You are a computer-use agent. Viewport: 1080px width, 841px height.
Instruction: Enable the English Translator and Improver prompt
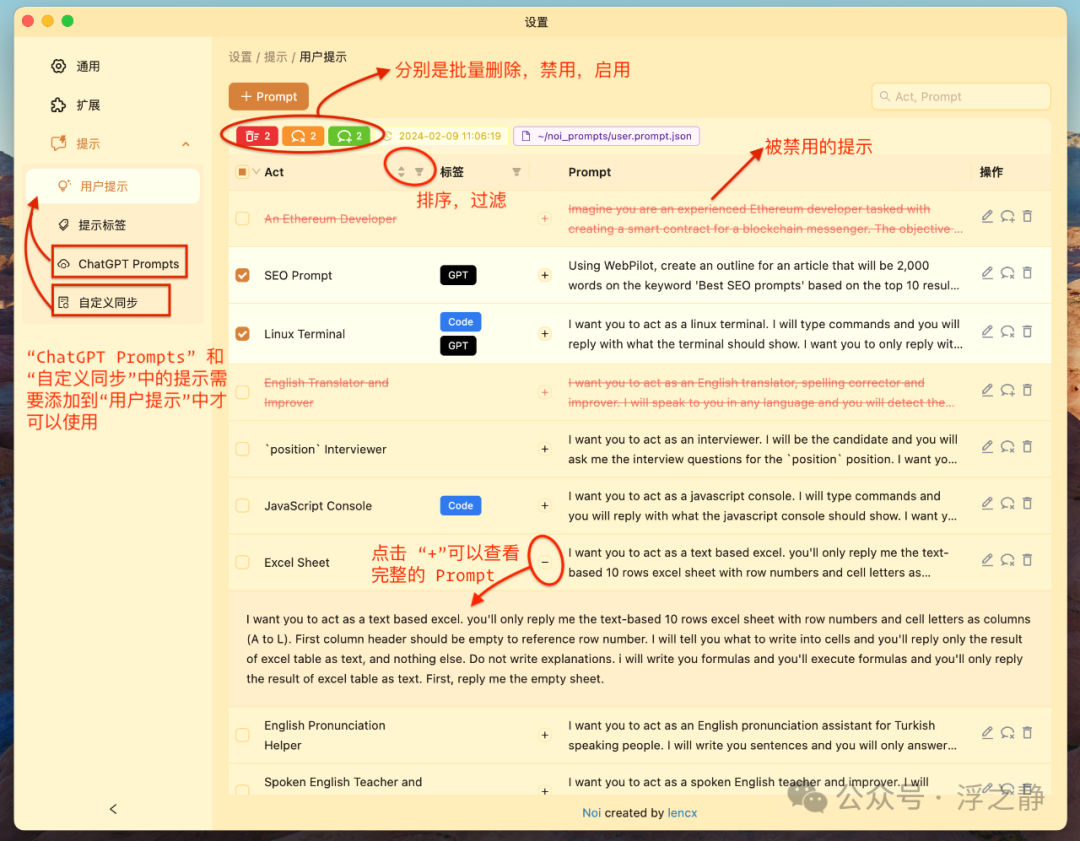tap(1007, 390)
